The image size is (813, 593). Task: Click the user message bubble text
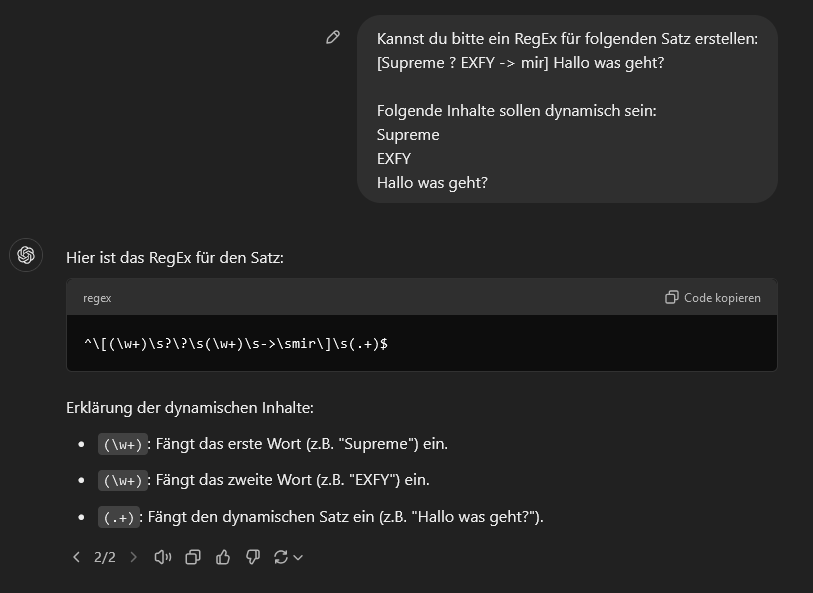567,62
